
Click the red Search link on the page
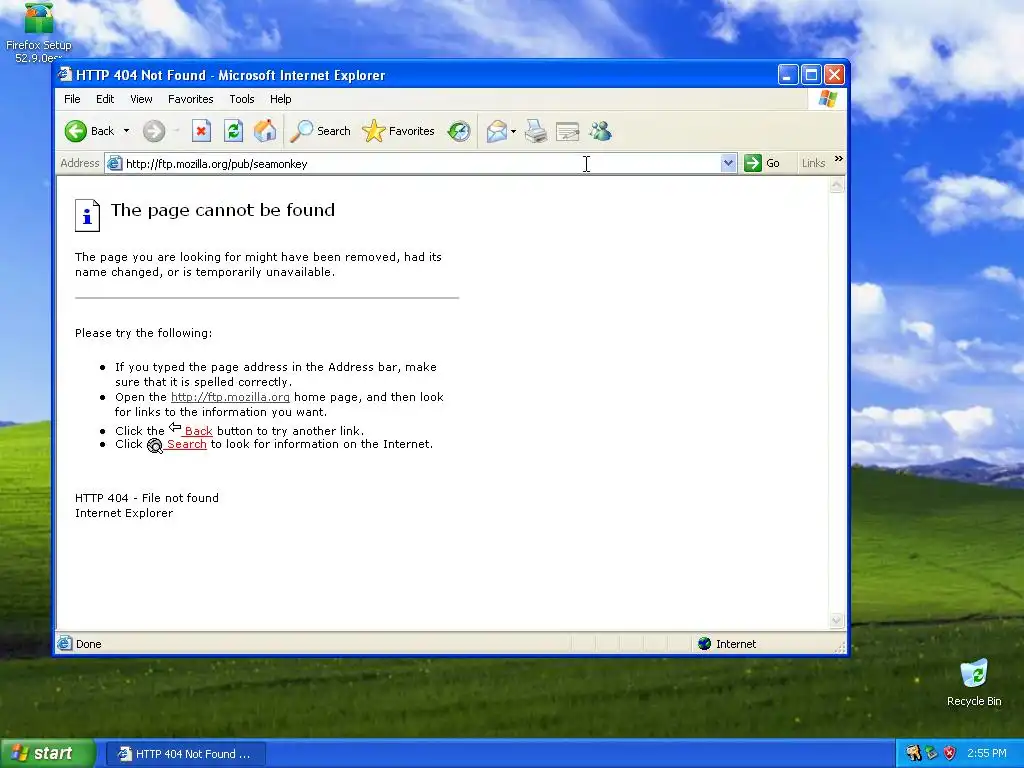[186, 444]
